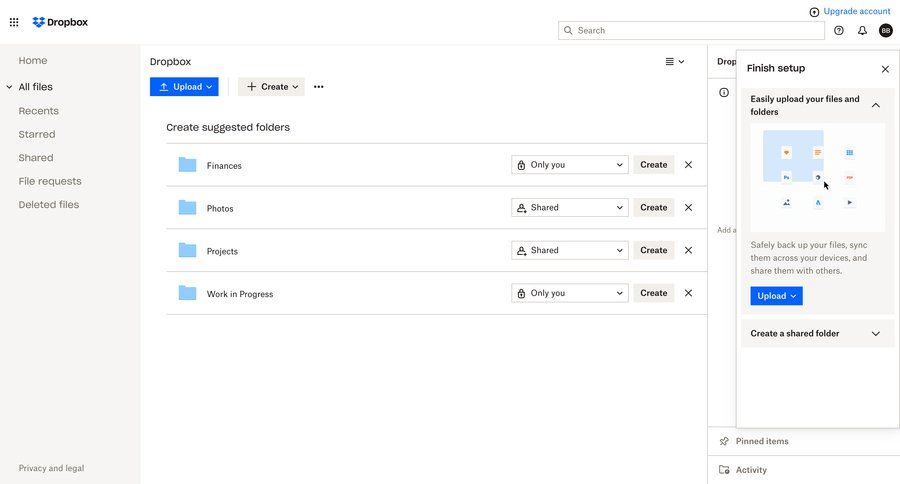Open notifications bell icon
The width and height of the screenshot is (900, 484).
coord(862,30)
